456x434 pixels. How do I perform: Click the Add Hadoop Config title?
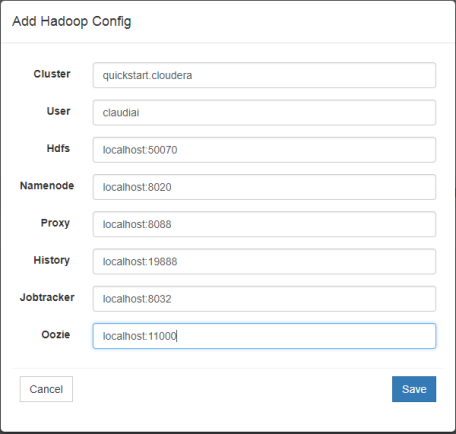[72, 21]
